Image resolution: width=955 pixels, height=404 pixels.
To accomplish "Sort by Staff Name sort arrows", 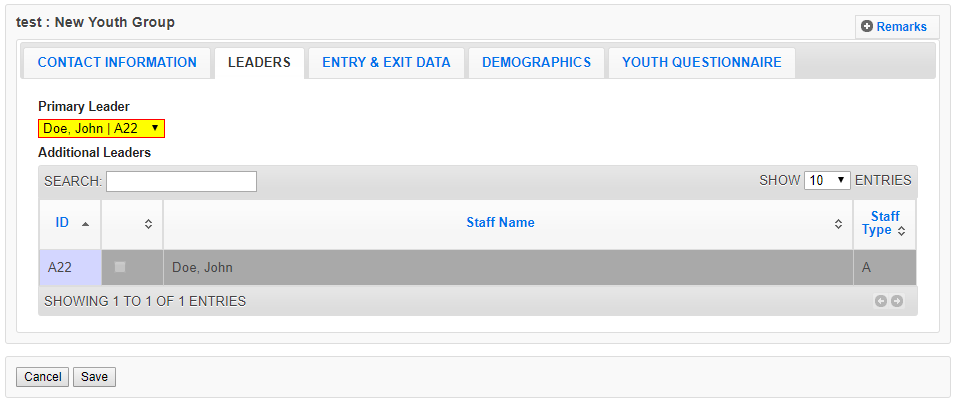I will pos(838,224).
